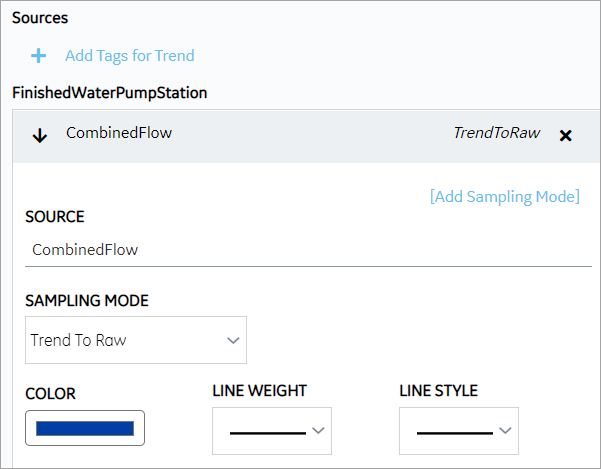Click the blue plus icon under Sources
601x469 pixels.
[x=38, y=56]
